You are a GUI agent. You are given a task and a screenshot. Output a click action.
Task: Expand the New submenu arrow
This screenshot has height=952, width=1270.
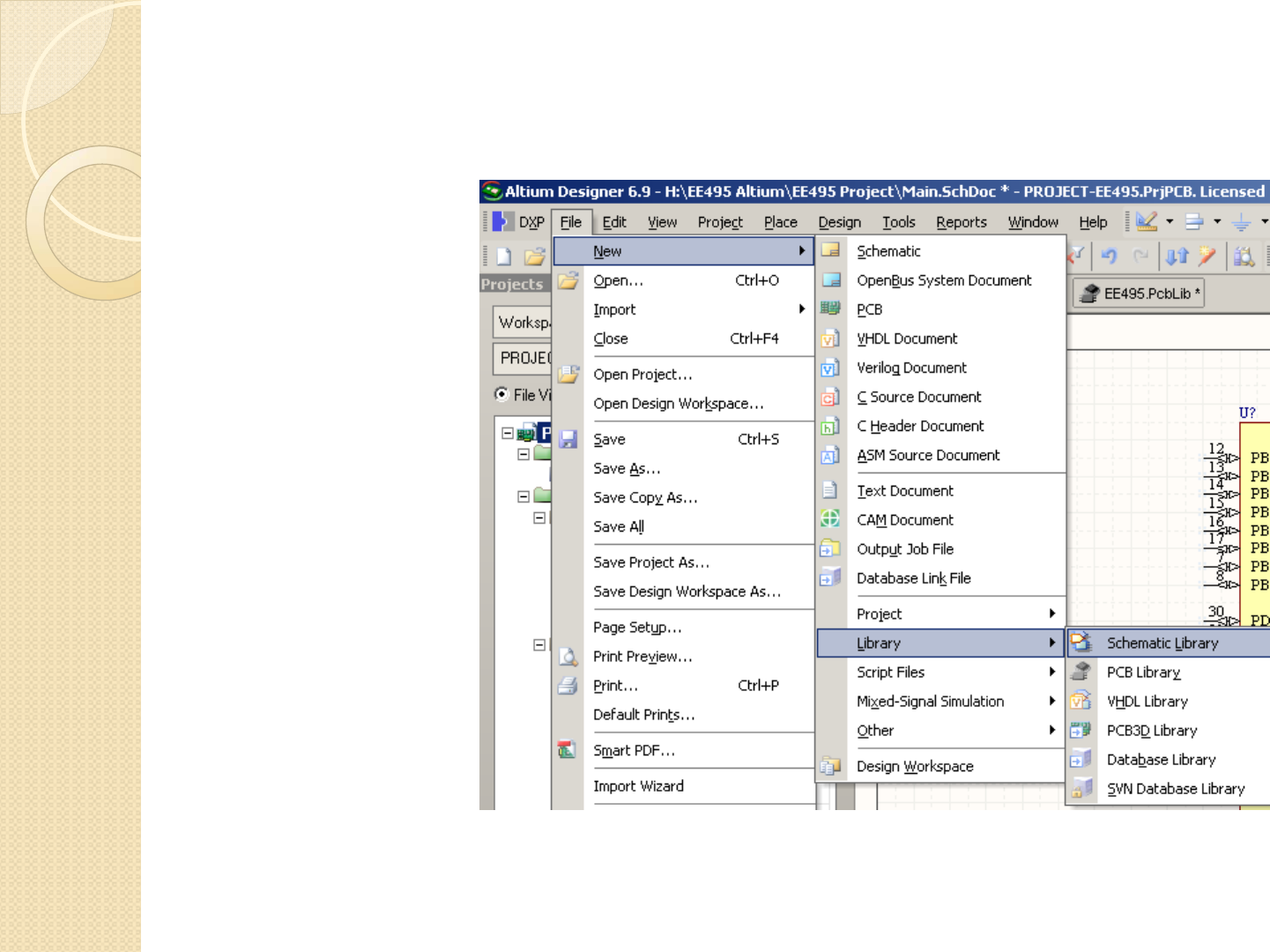coord(802,251)
